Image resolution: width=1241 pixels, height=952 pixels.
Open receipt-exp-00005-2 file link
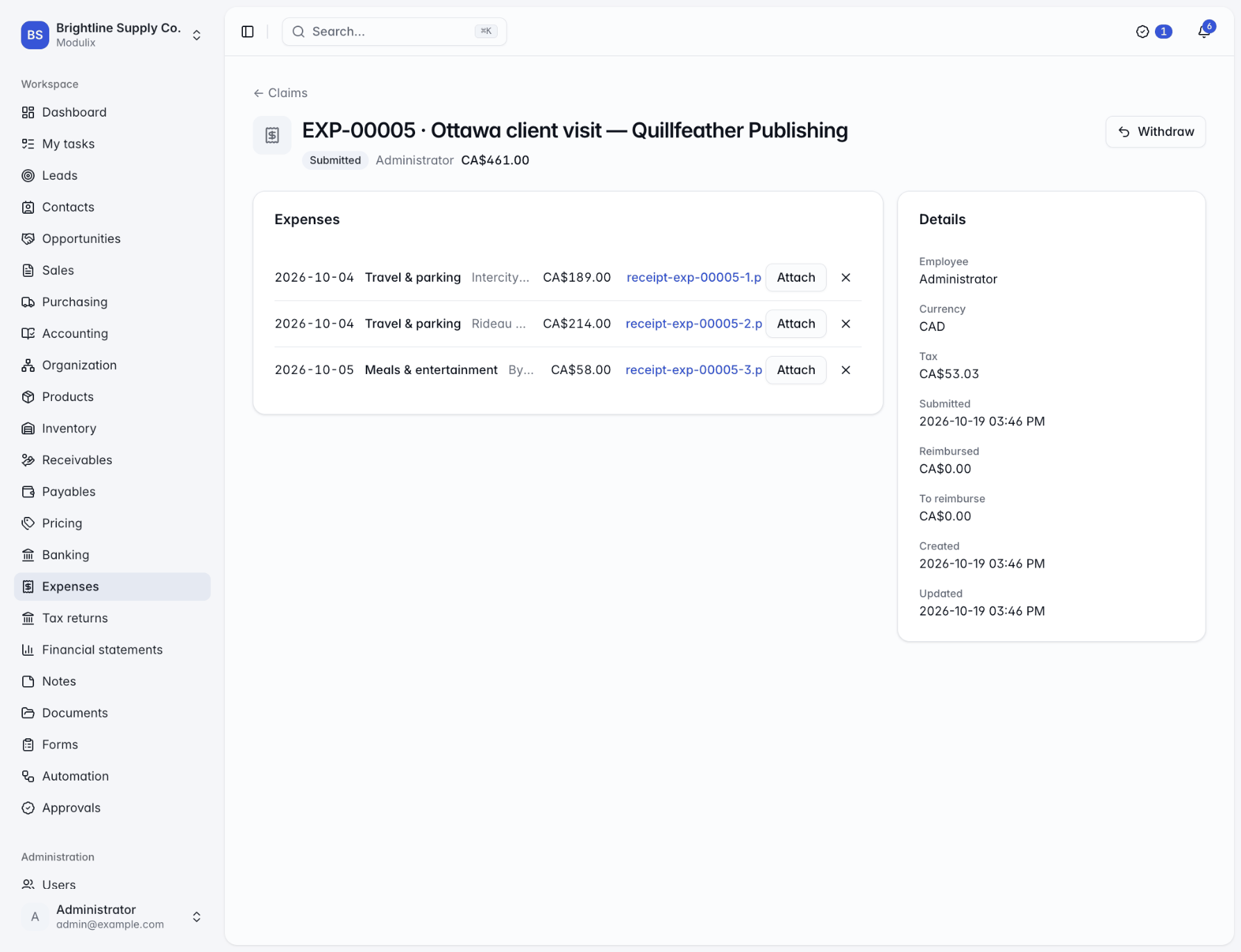click(693, 323)
